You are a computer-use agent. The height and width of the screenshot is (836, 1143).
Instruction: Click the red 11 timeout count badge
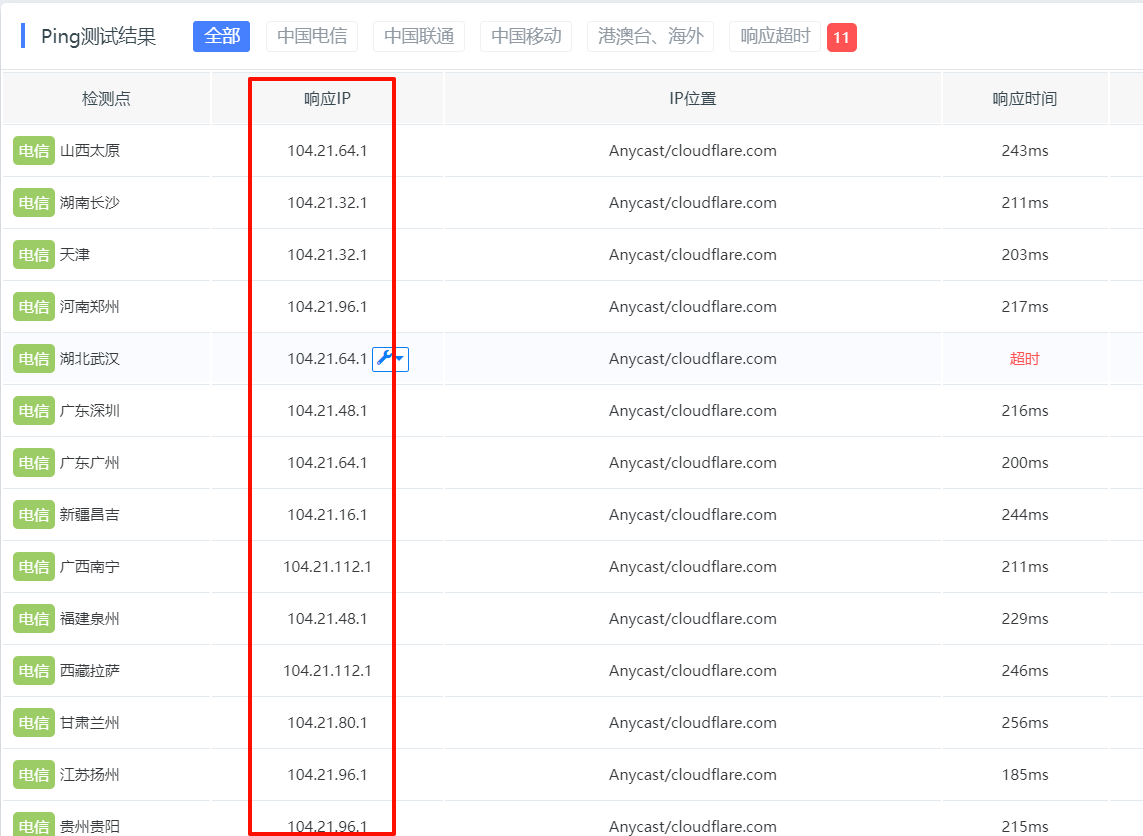[841, 37]
